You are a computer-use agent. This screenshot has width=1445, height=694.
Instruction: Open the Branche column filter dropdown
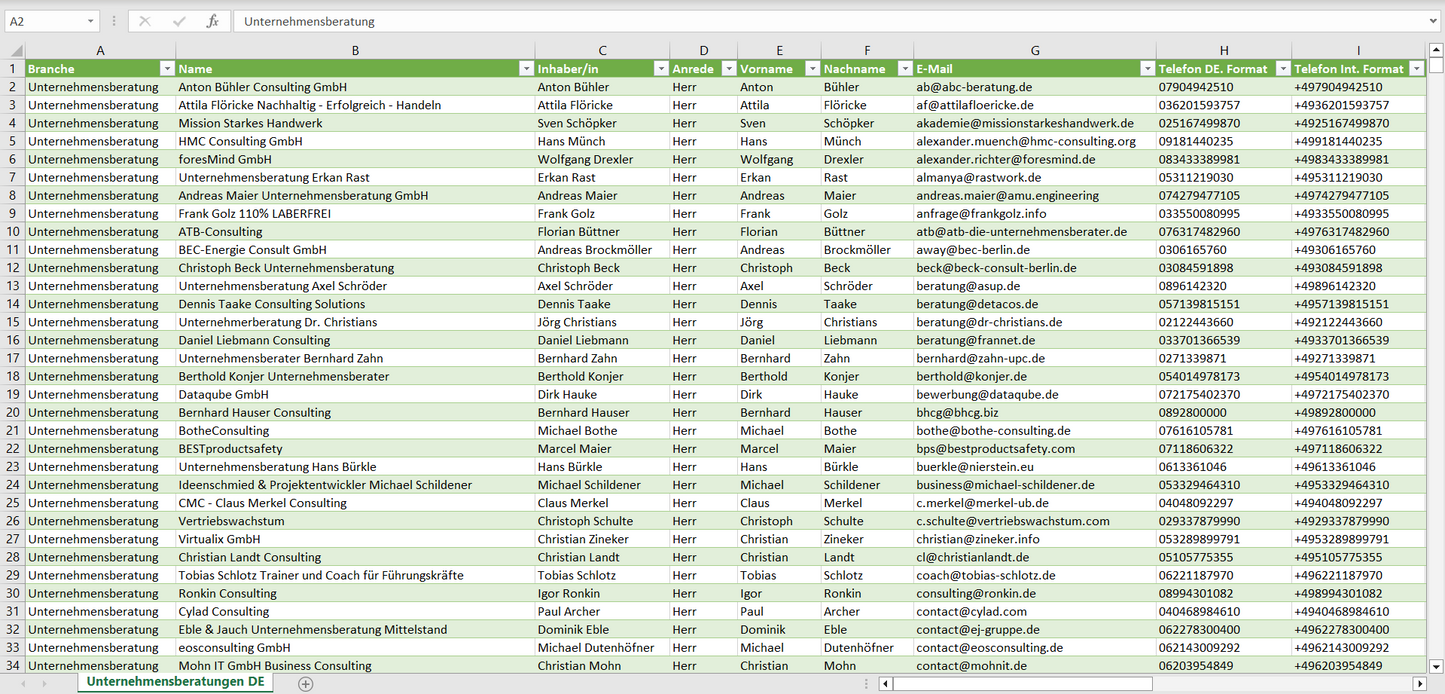(x=166, y=69)
